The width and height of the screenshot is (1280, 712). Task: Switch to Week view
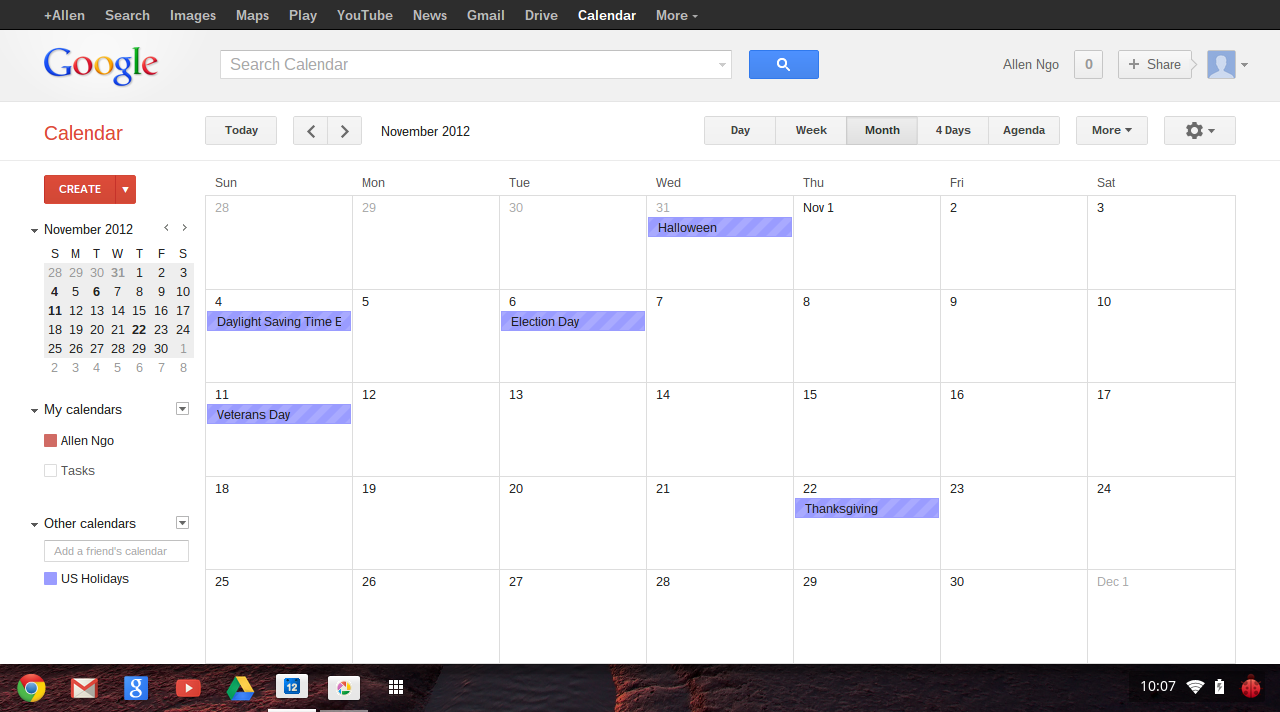[811, 131]
